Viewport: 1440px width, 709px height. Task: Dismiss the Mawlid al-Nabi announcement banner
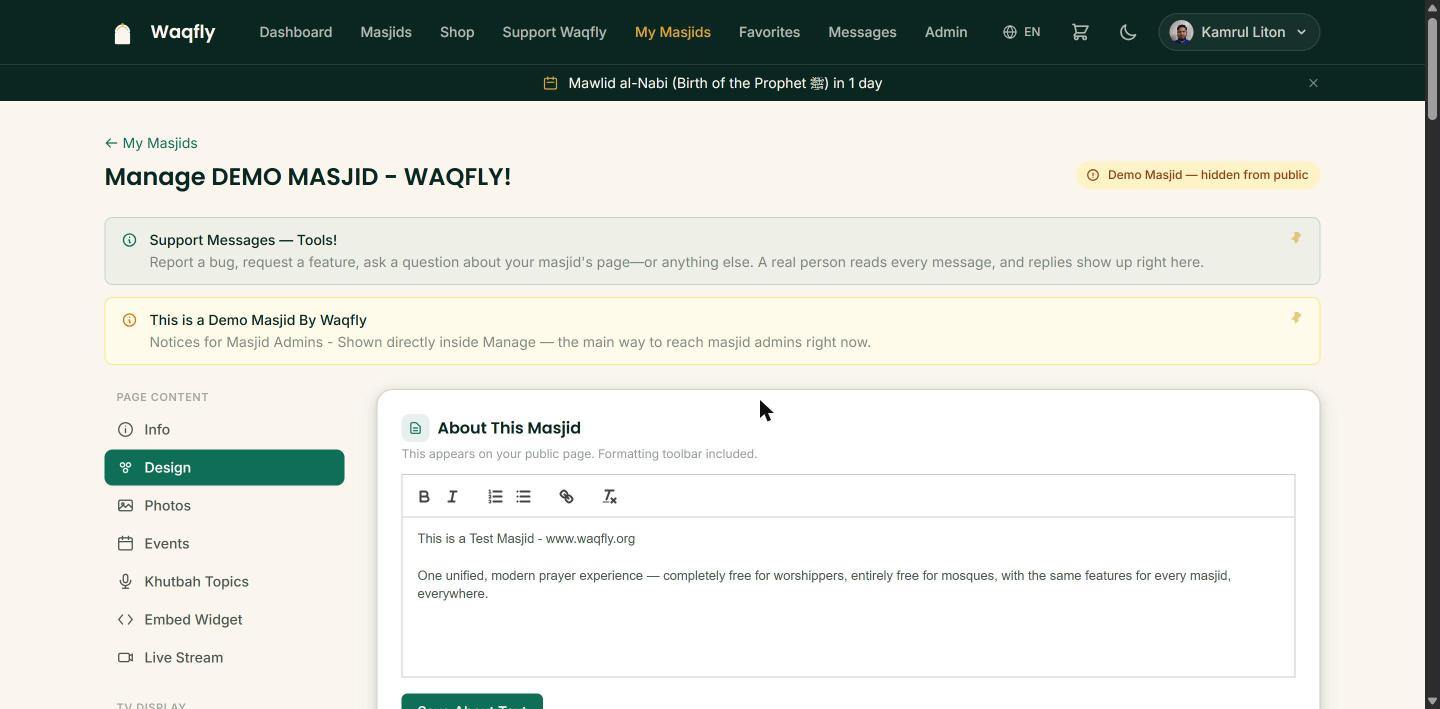[1313, 83]
